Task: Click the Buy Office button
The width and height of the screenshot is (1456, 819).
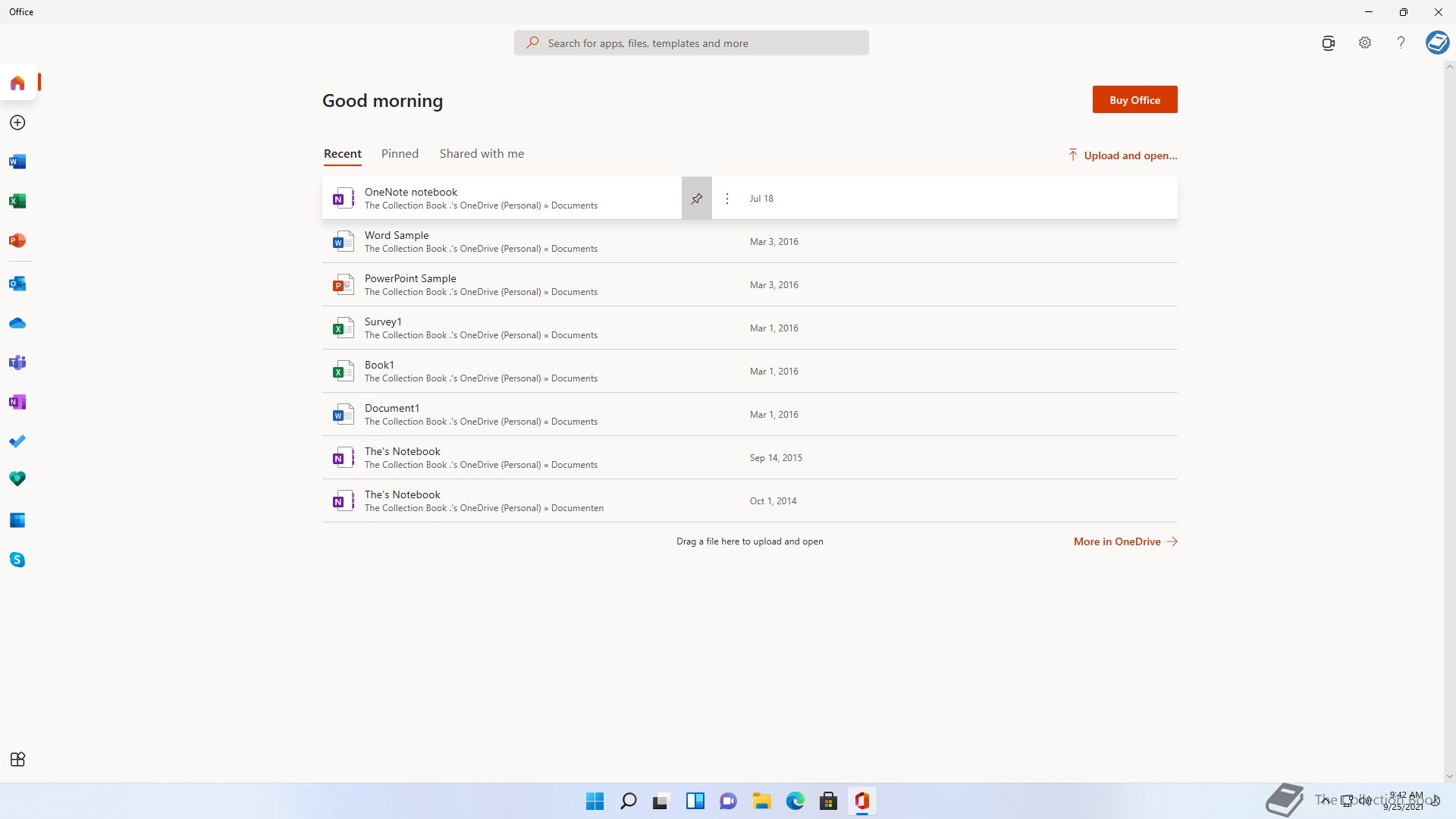Action: tap(1134, 99)
